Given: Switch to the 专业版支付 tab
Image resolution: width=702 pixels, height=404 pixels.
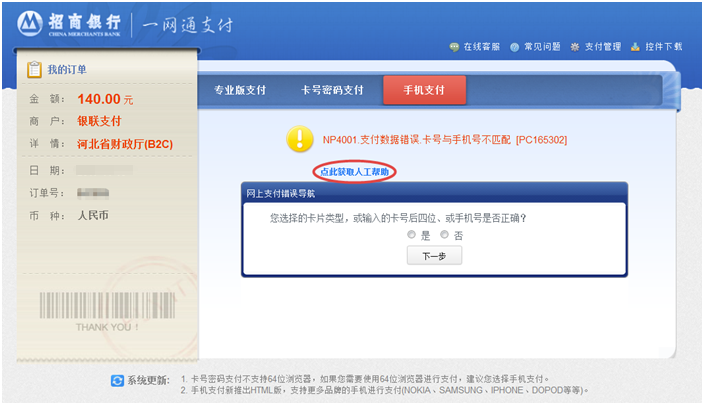Looking at the screenshot, I should click(x=240, y=90).
